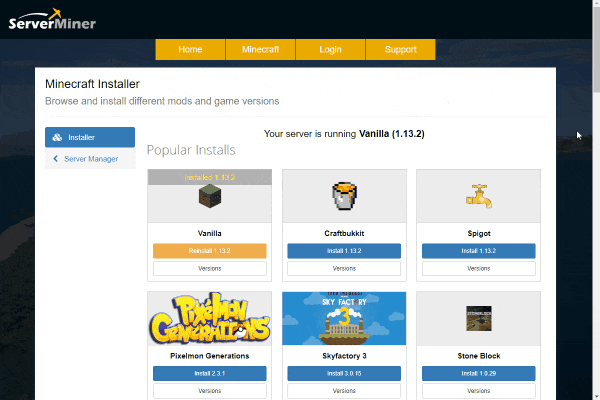Open Versions list for Stone Block
This screenshot has width=600, height=400.
click(x=479, y=391)
